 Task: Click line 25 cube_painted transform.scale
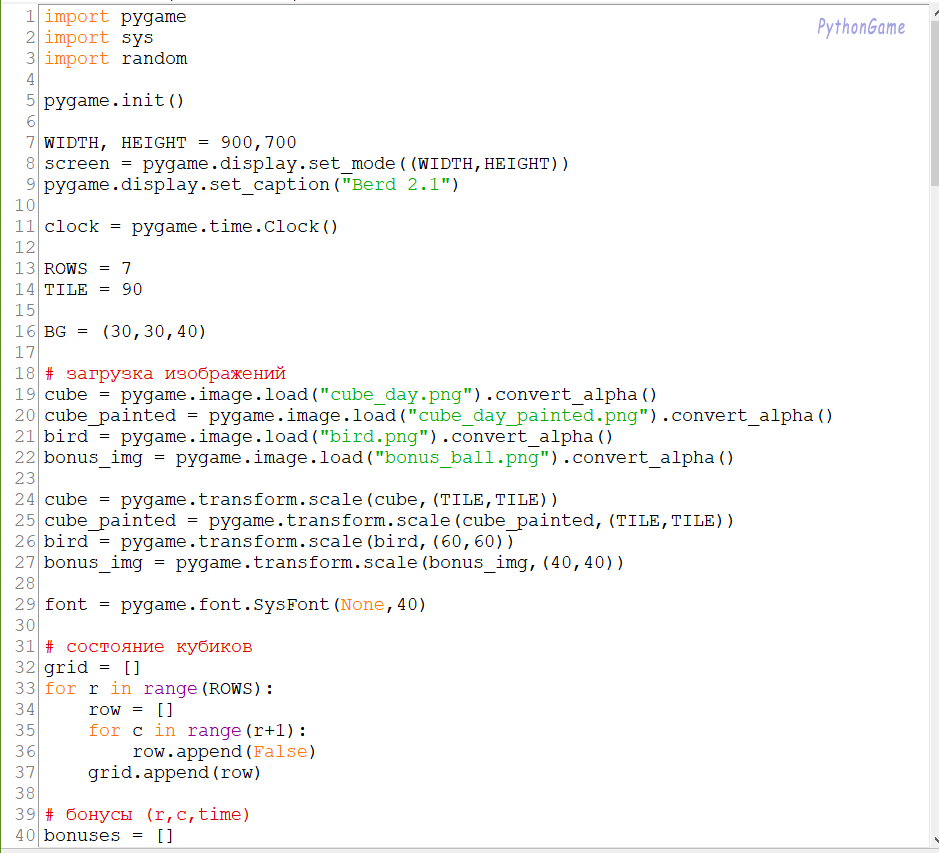(389, 521)
